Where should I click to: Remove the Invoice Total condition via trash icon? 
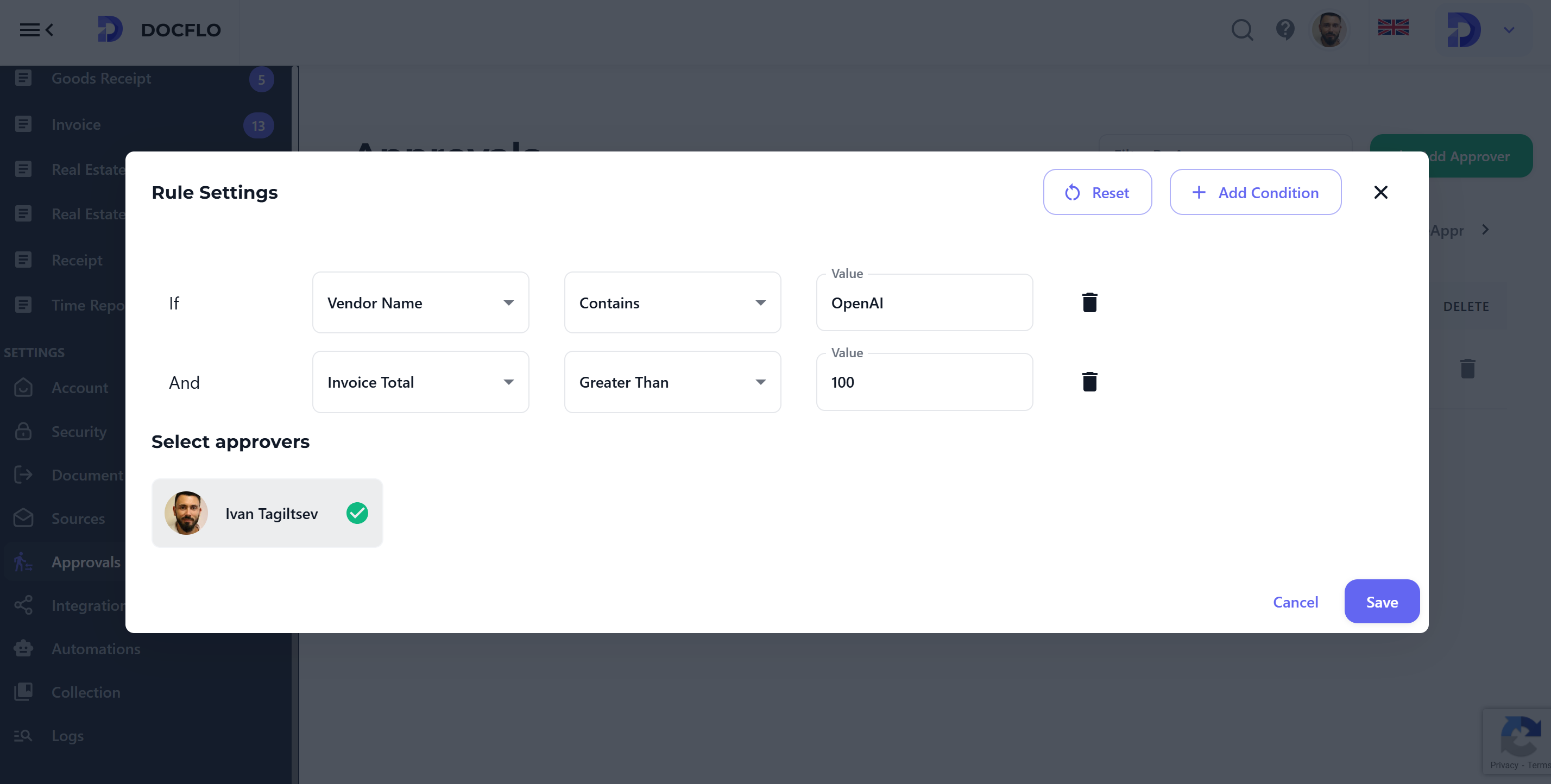tap(1090, 381)
